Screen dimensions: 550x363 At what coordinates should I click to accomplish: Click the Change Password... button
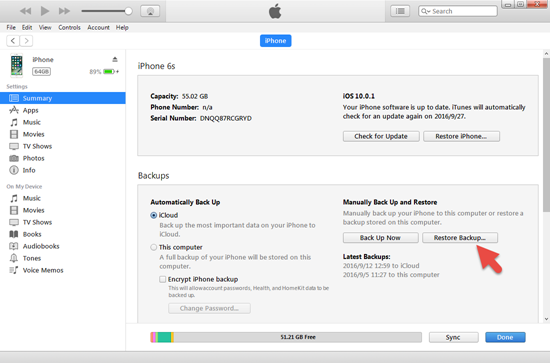[209, 308]
